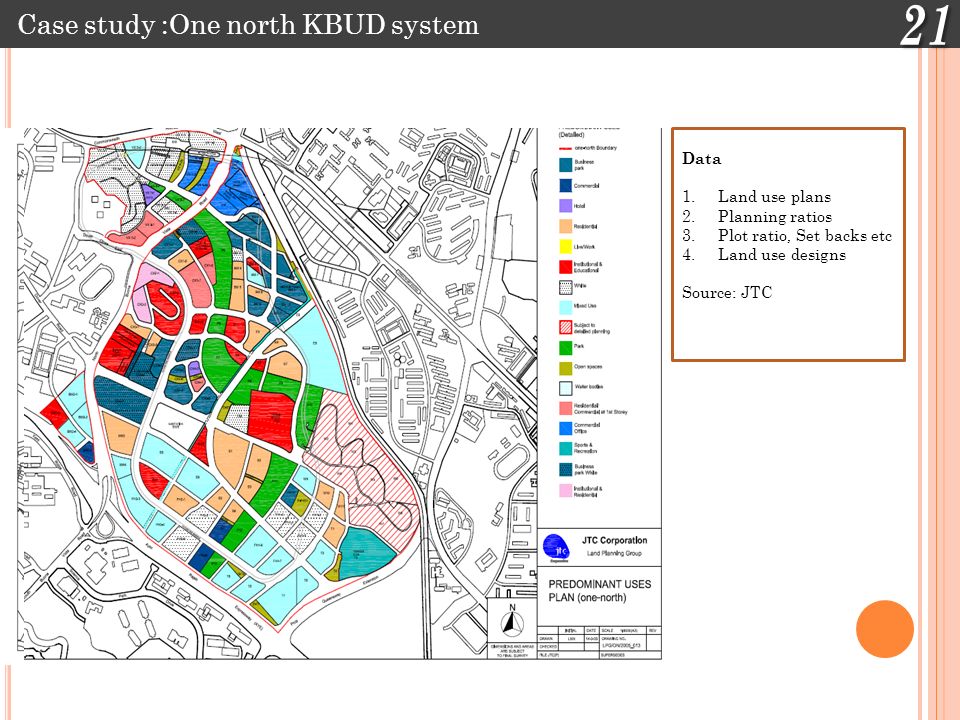Screen dimensions: 960x720
Task: Select the Business park legend swatch
Action: coord(565,165)
